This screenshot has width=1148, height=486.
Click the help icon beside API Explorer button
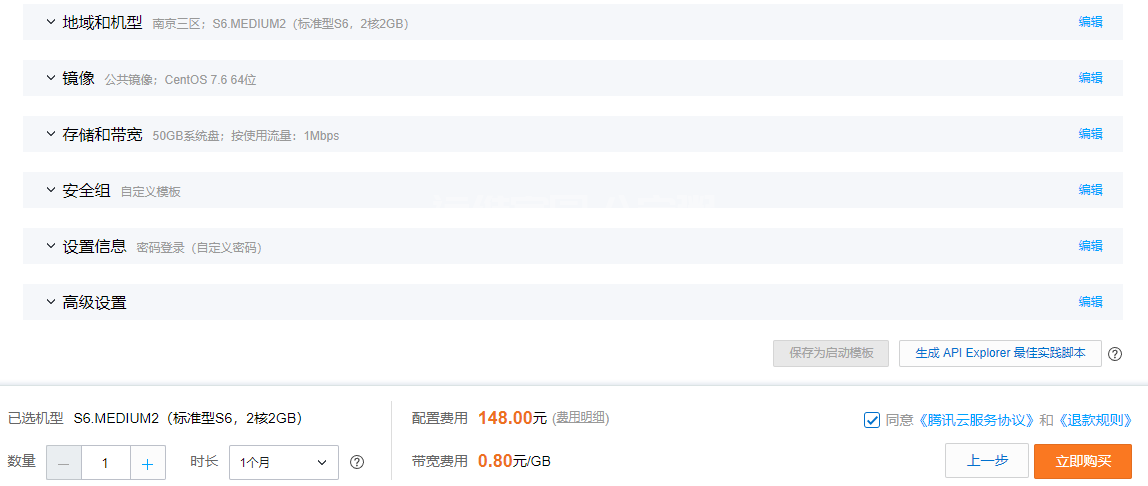(x=1114, y=354)
